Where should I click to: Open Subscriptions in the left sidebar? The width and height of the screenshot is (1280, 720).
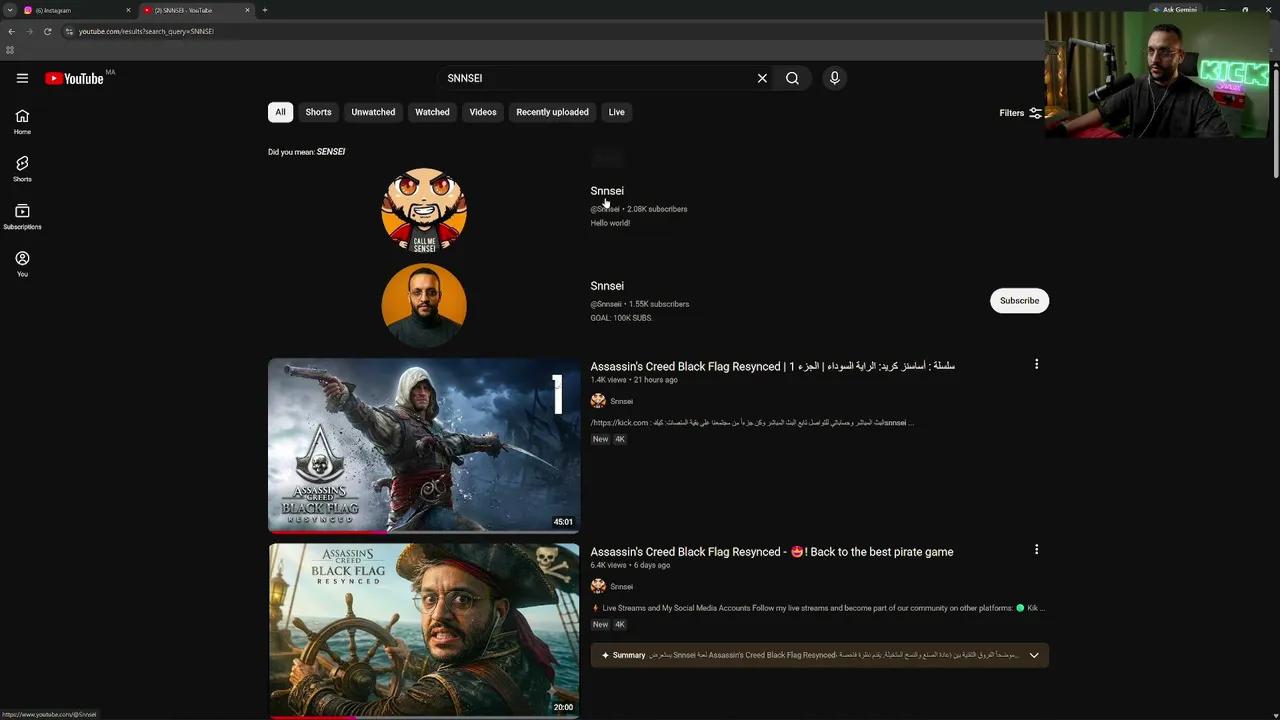22,216
